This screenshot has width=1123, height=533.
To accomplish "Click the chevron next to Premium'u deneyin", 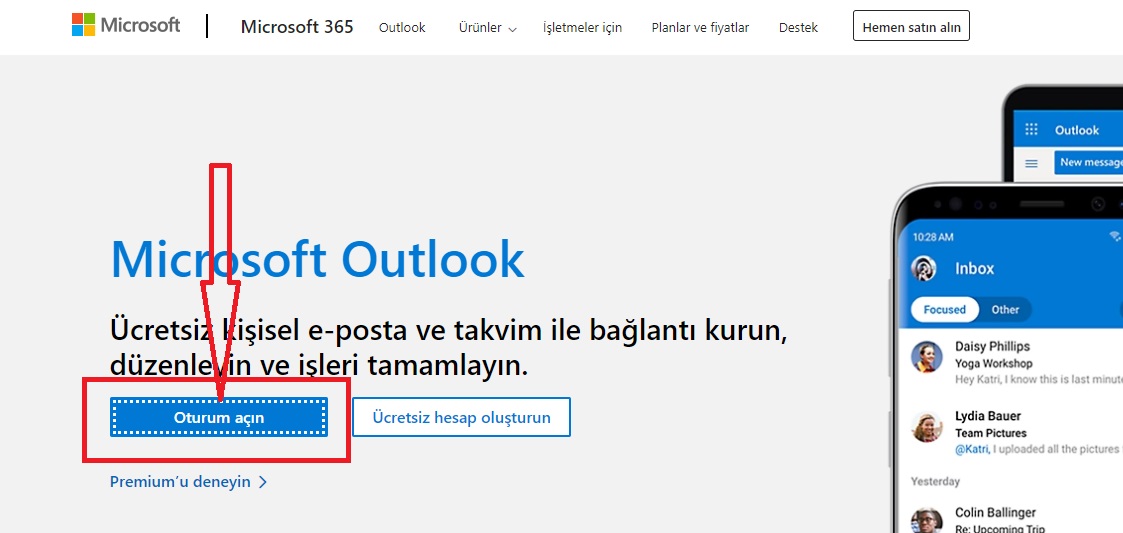I will click(x=262, y=482).
